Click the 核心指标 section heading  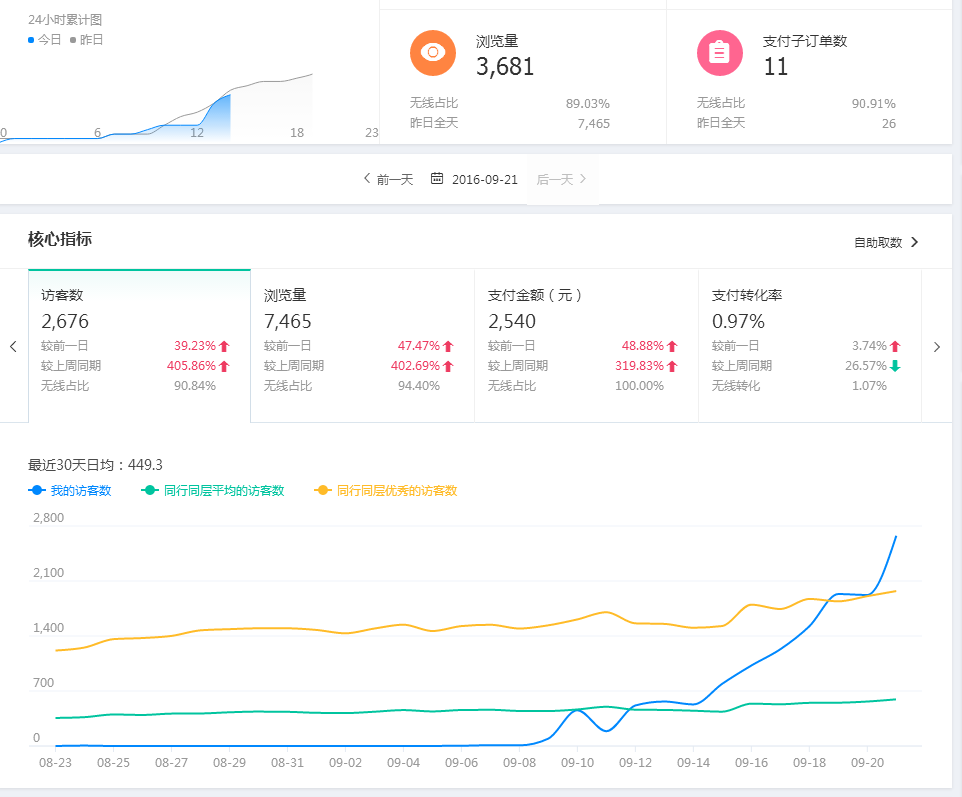pyautogui.click(x=60, y=239)
